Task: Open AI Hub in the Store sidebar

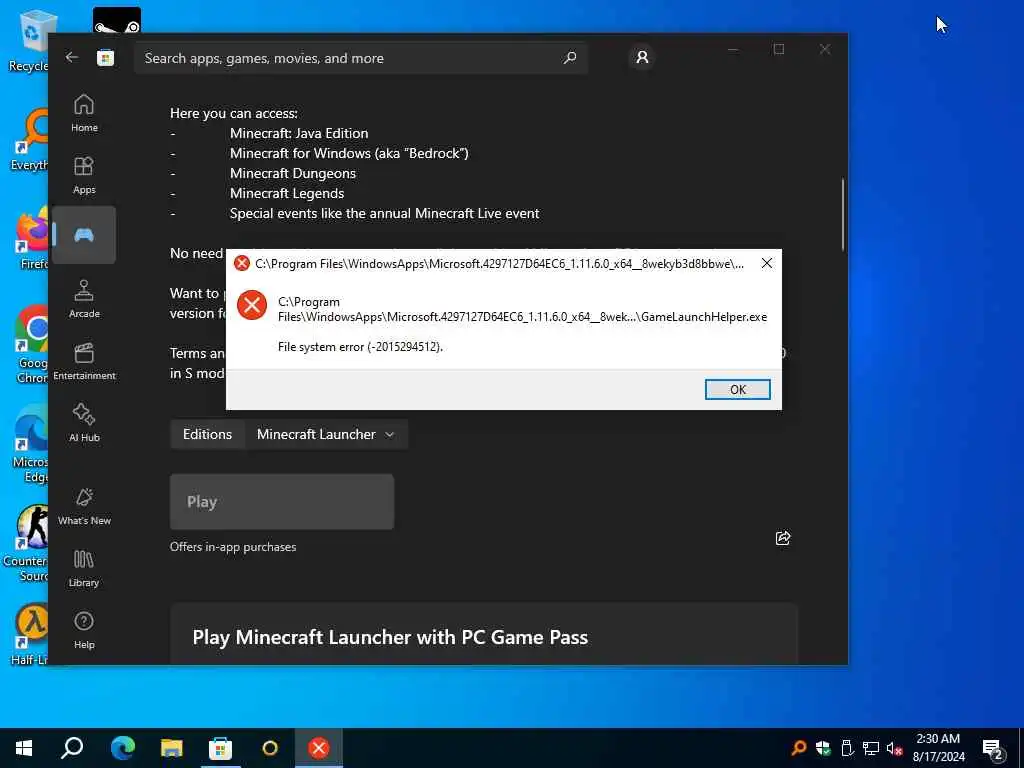Action: click(84, 423)
